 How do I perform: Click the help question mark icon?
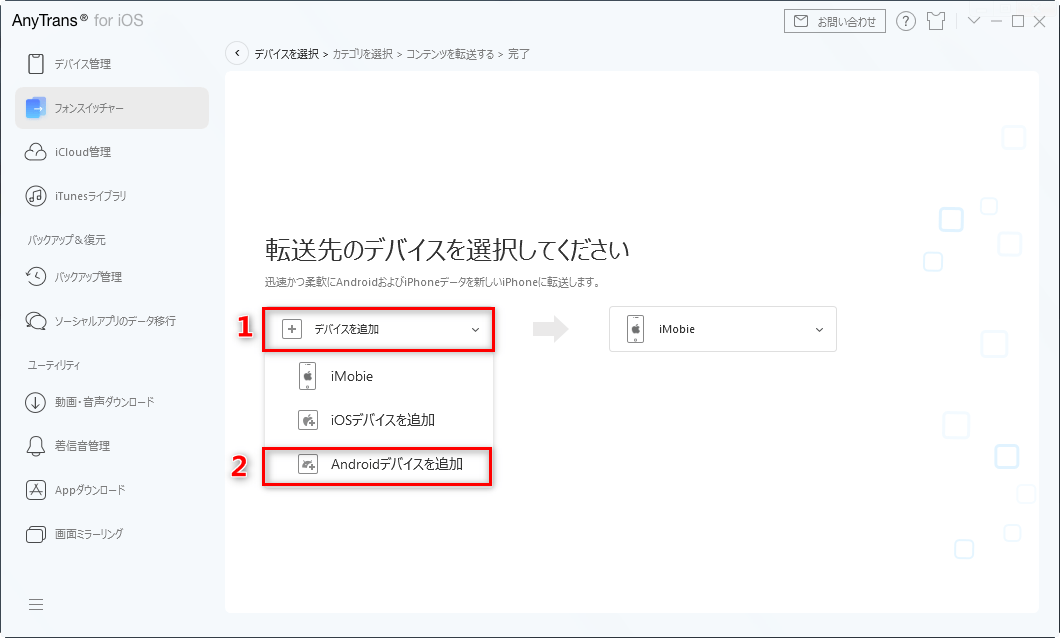coord(906,20)
